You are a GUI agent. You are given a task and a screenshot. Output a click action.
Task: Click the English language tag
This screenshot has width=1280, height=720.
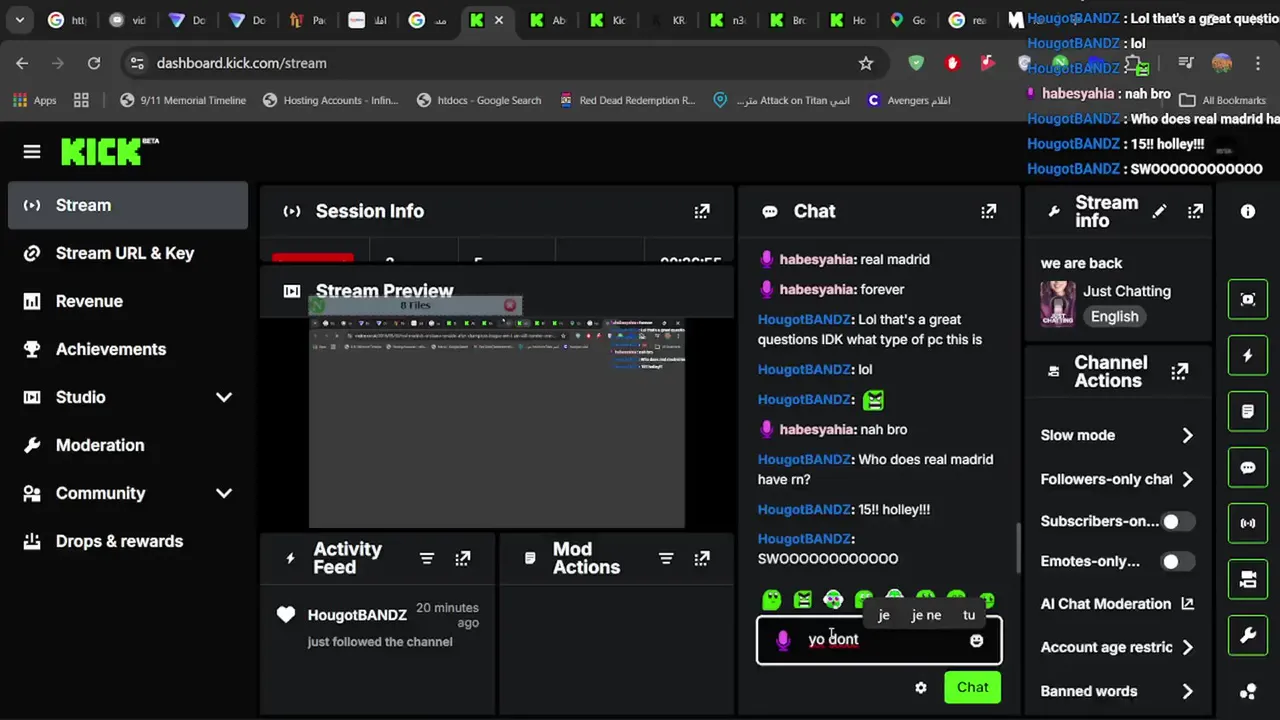click(1115, 316)
